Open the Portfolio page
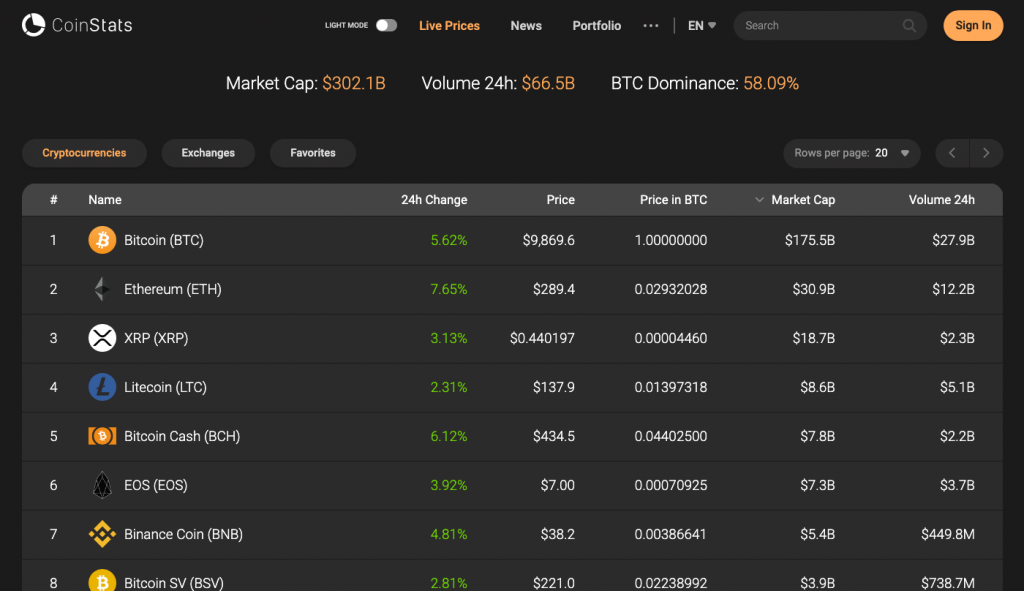1024x591 pixels. pyautogui.click(x=596, y=25)
